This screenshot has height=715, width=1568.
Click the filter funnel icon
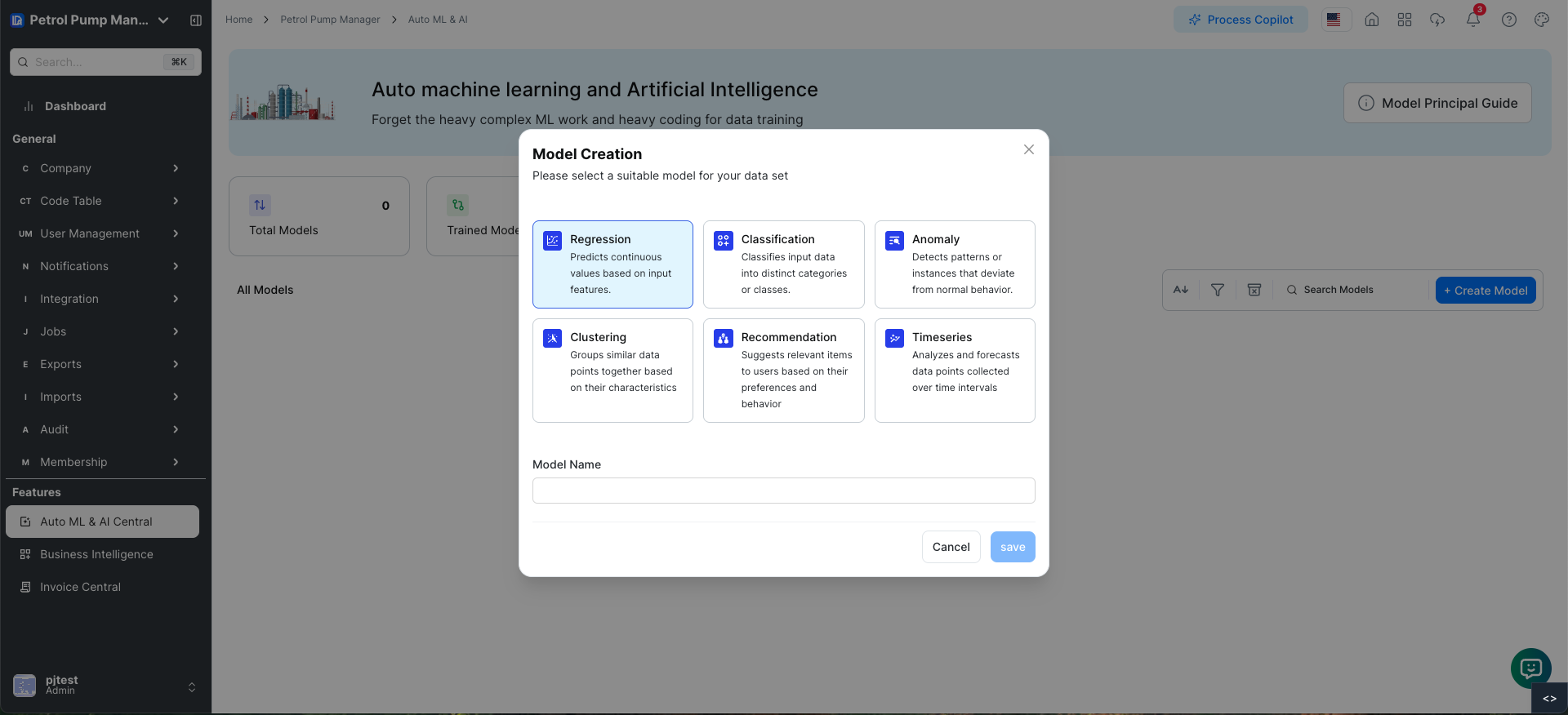pos(1218,290)
